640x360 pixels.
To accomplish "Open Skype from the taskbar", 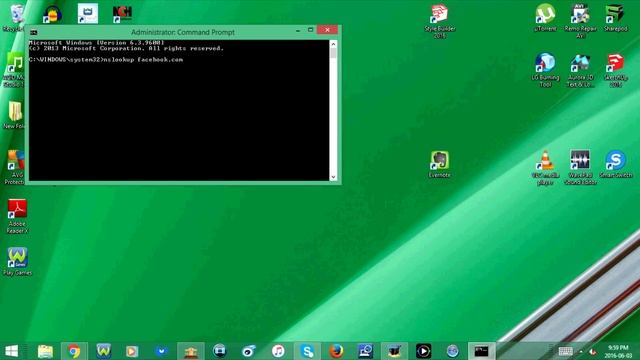I will [x=307, y=351].
